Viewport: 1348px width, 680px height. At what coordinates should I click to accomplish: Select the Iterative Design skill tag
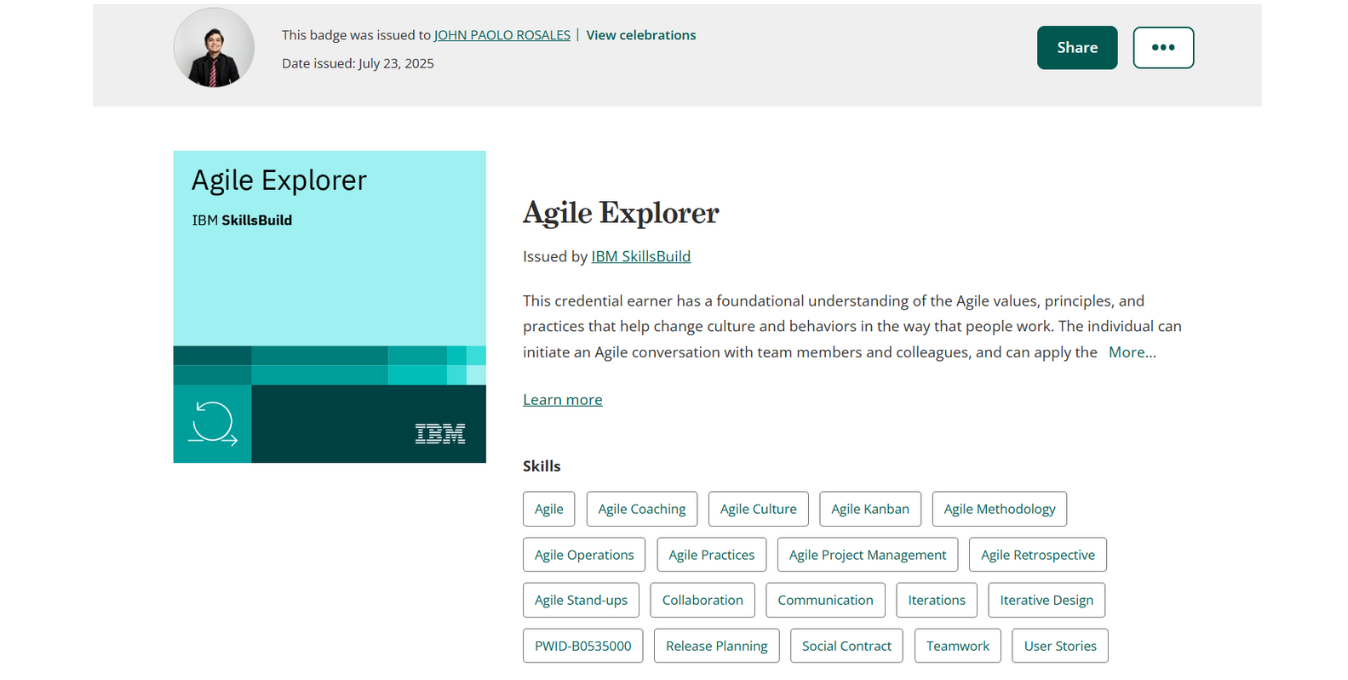[1046, 600]
